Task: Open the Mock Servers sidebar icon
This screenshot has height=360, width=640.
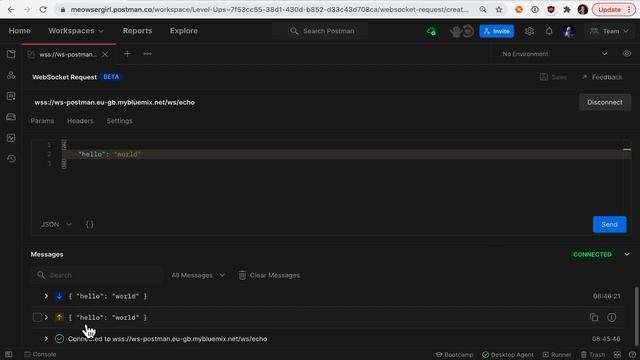Action: coord(11,117)
